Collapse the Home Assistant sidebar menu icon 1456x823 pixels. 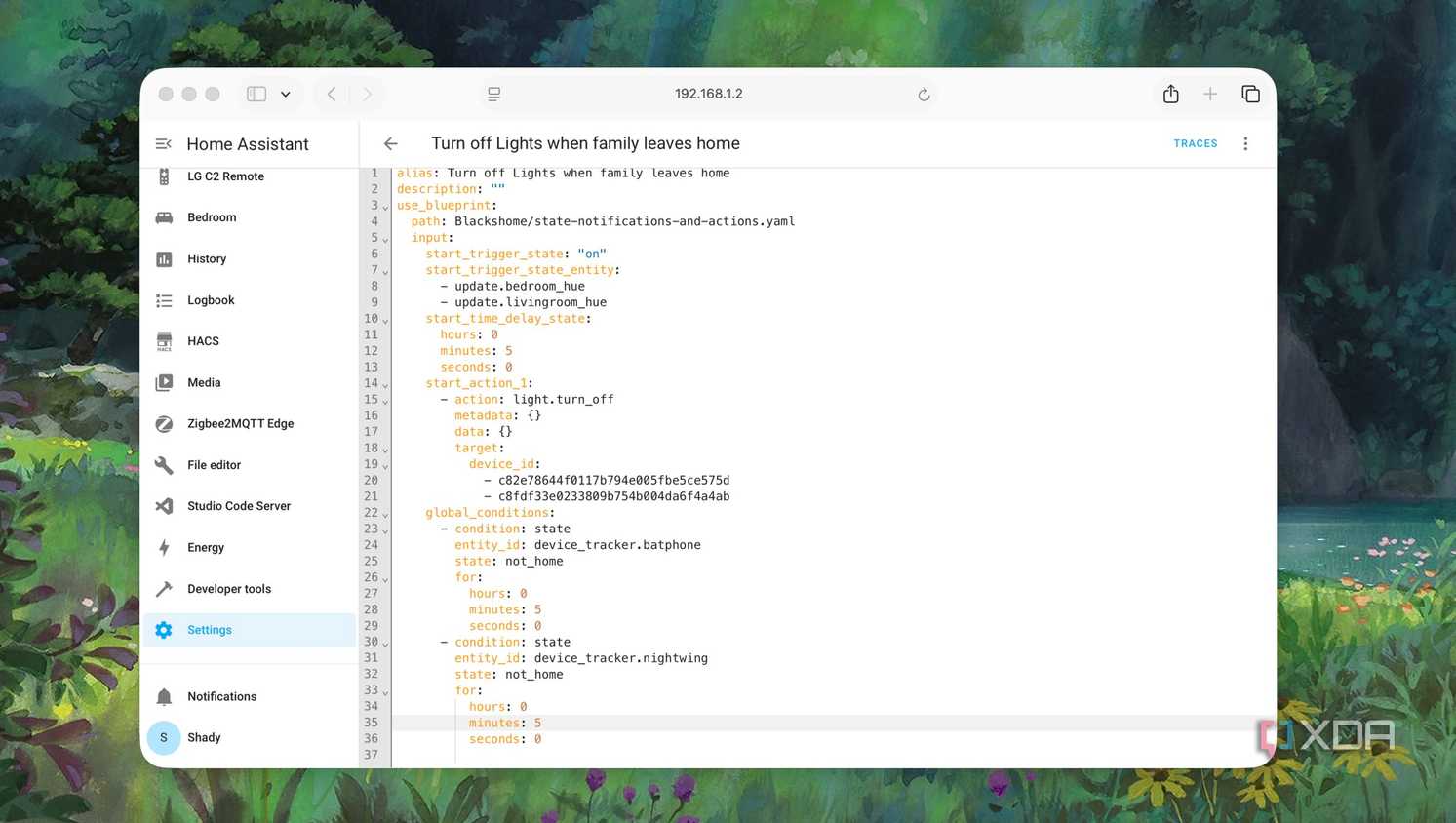click(164, 144)
